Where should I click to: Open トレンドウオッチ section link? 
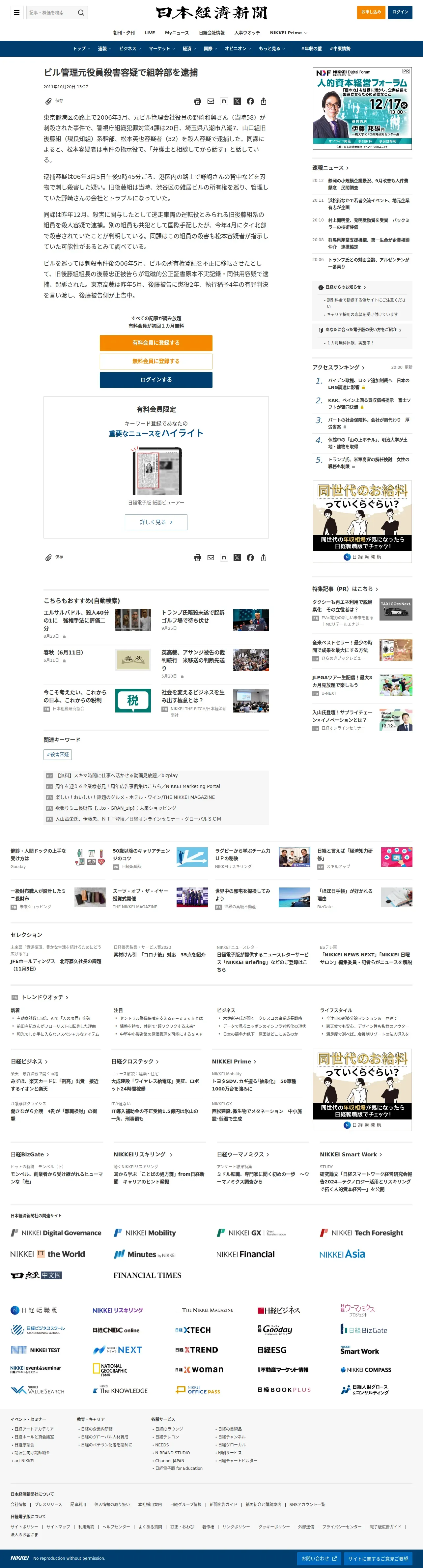(x=45, y=997)
